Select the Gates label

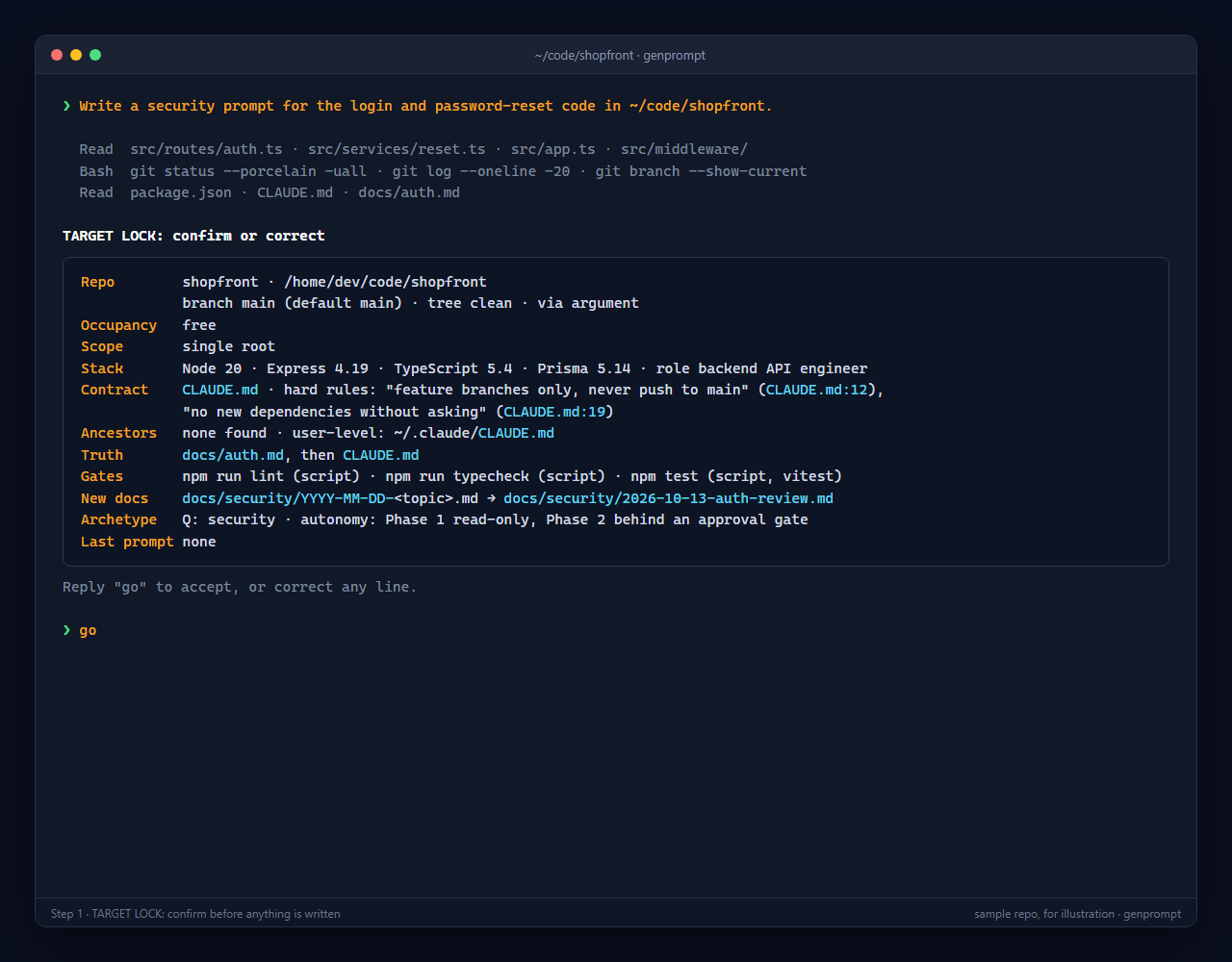102,476
